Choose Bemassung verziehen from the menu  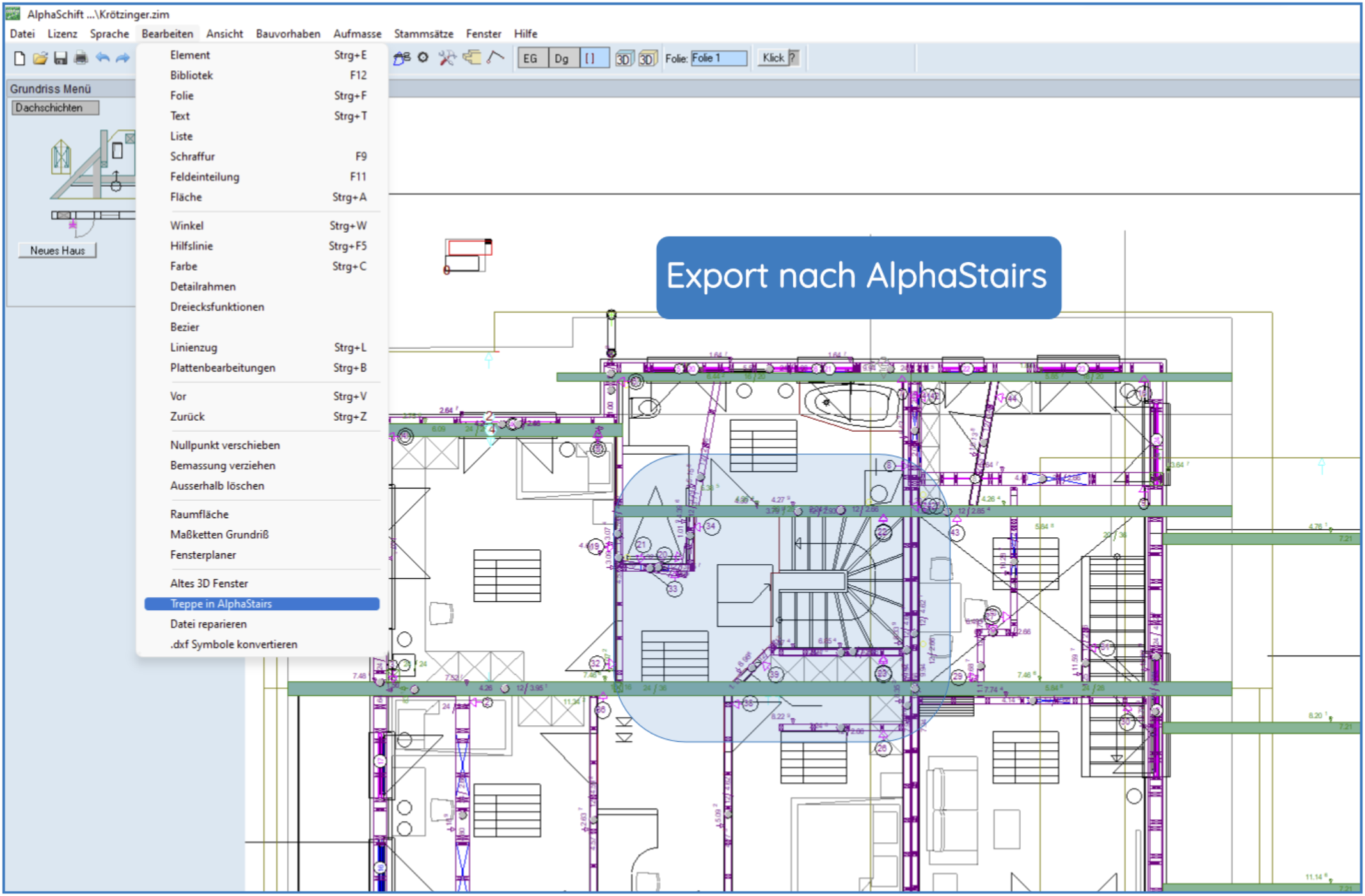pyautogui.click(x=262, y=466)
